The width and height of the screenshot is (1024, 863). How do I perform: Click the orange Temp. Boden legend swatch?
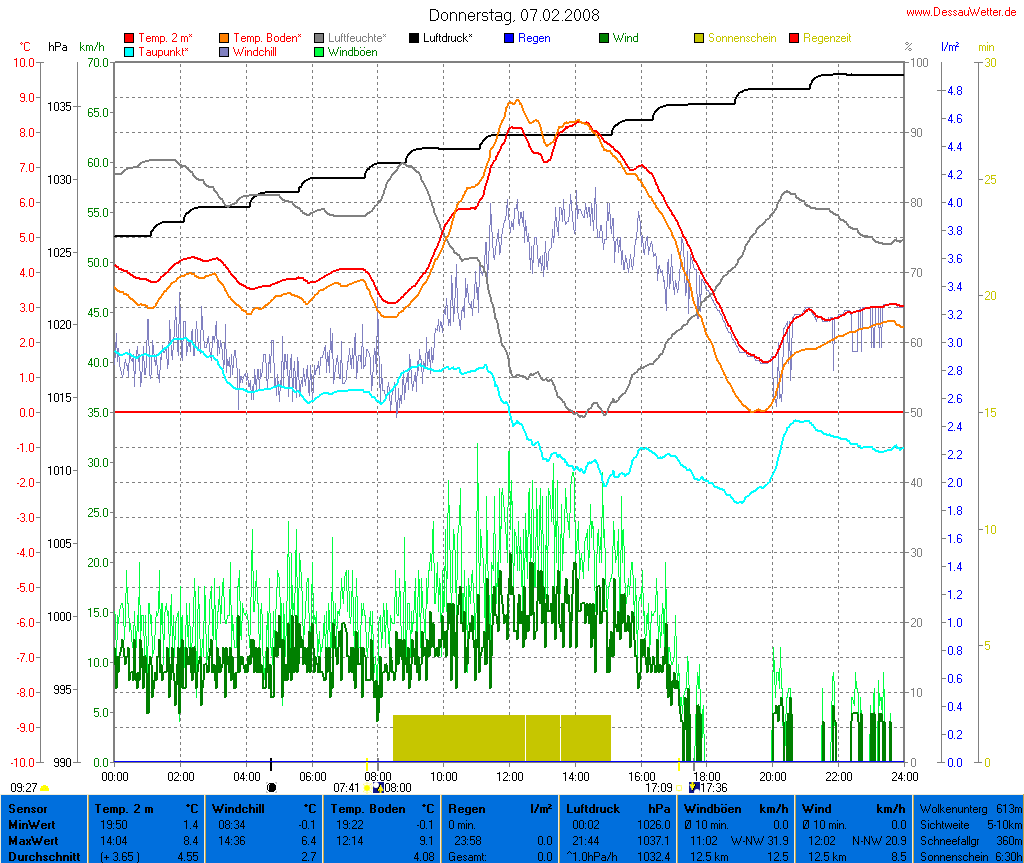224,38
